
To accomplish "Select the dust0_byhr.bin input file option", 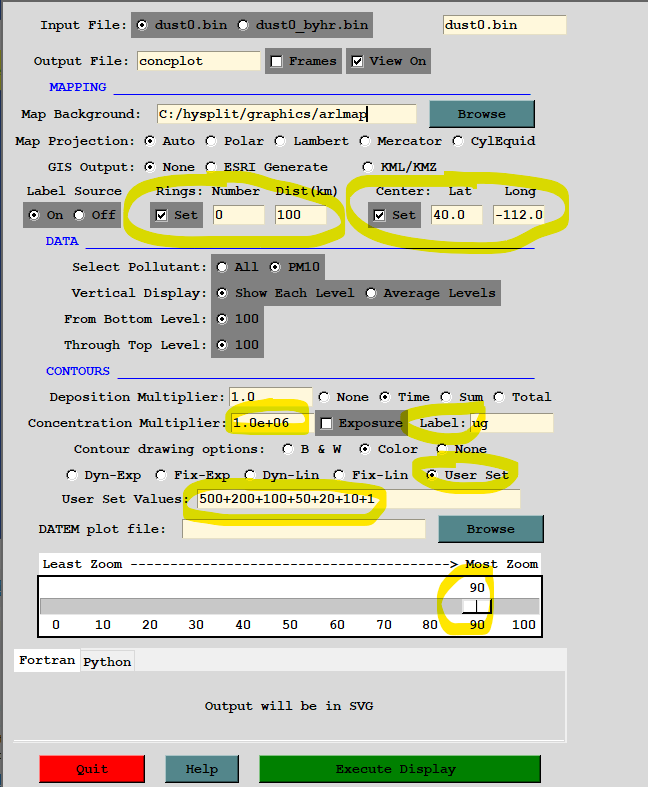I will 244,25.
